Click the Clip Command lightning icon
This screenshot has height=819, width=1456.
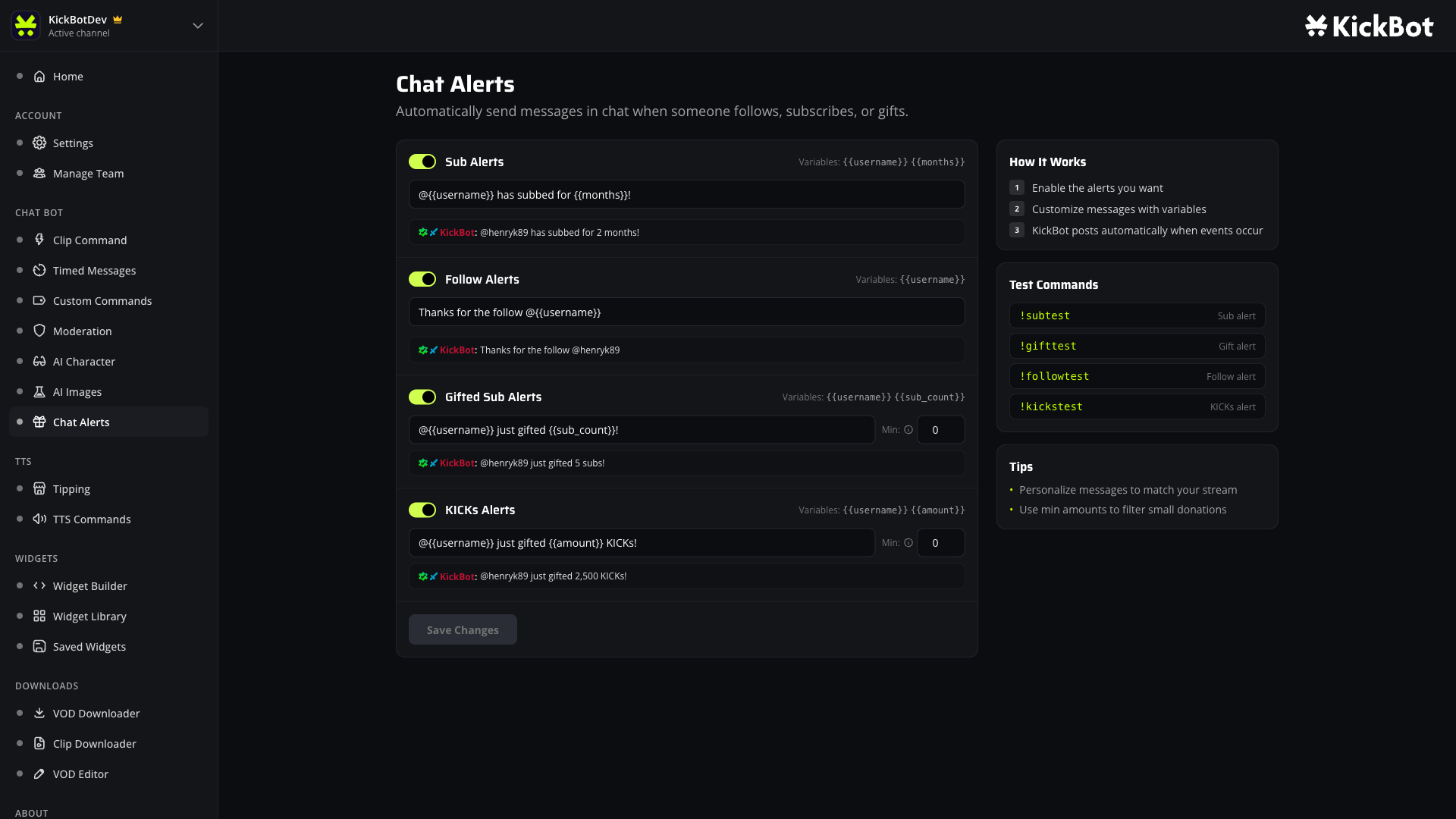click(39, 240)
